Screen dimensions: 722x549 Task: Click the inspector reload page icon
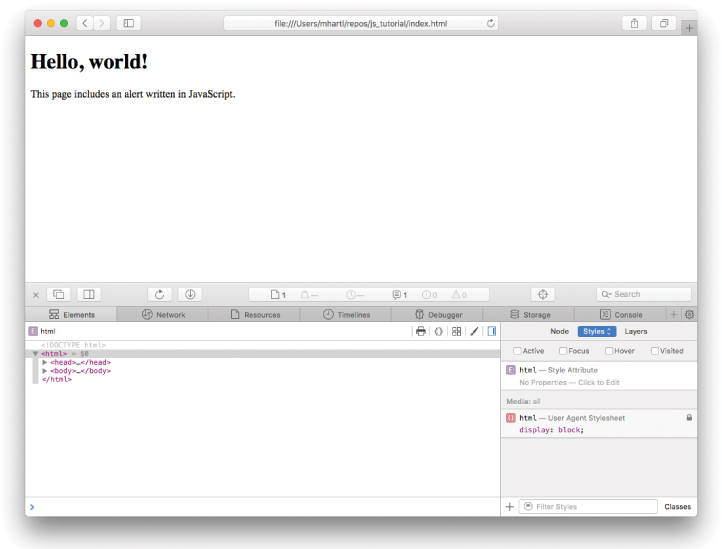[x=160, y=294]
